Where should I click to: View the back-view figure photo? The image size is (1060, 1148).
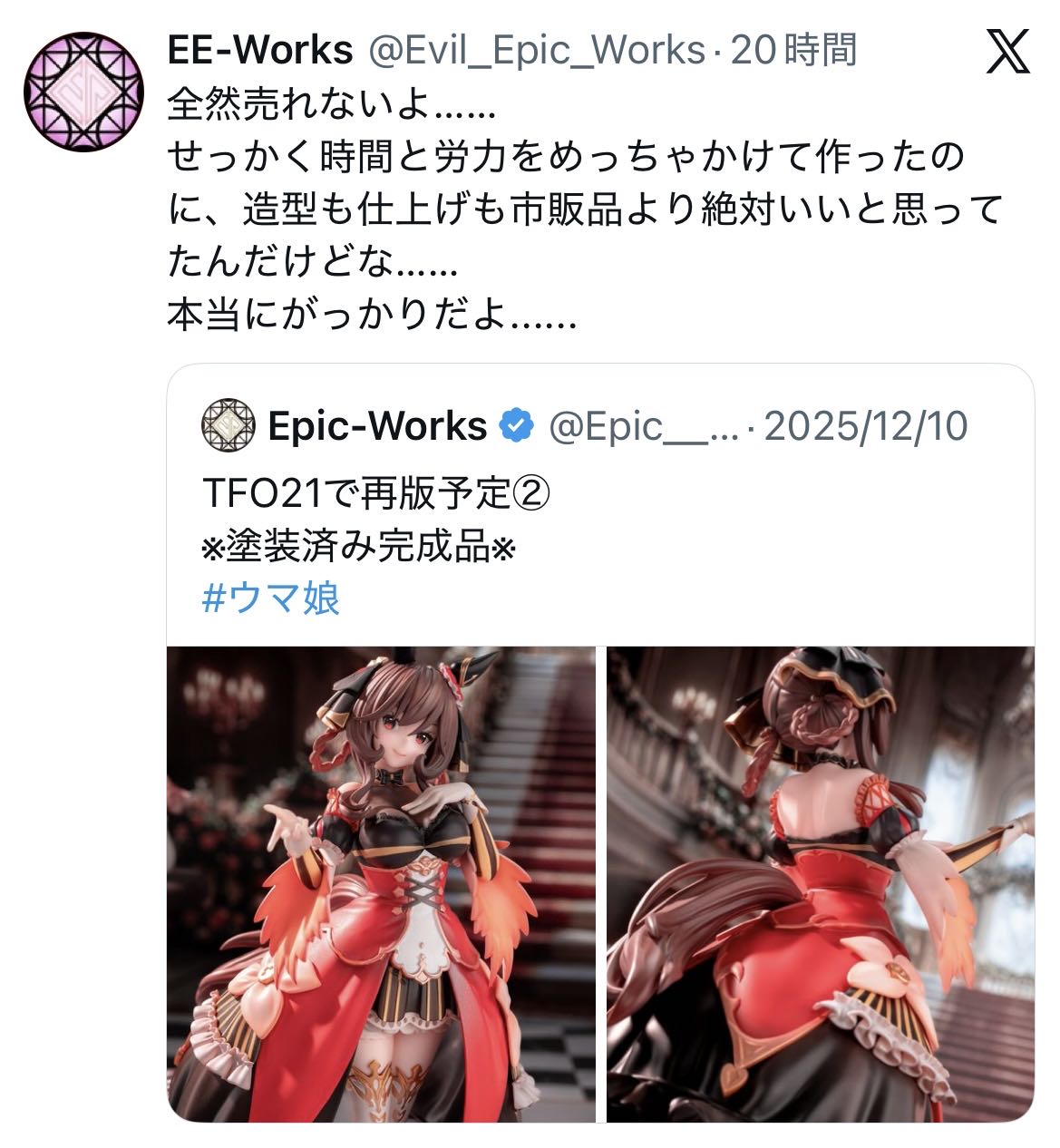pos(821,884)
